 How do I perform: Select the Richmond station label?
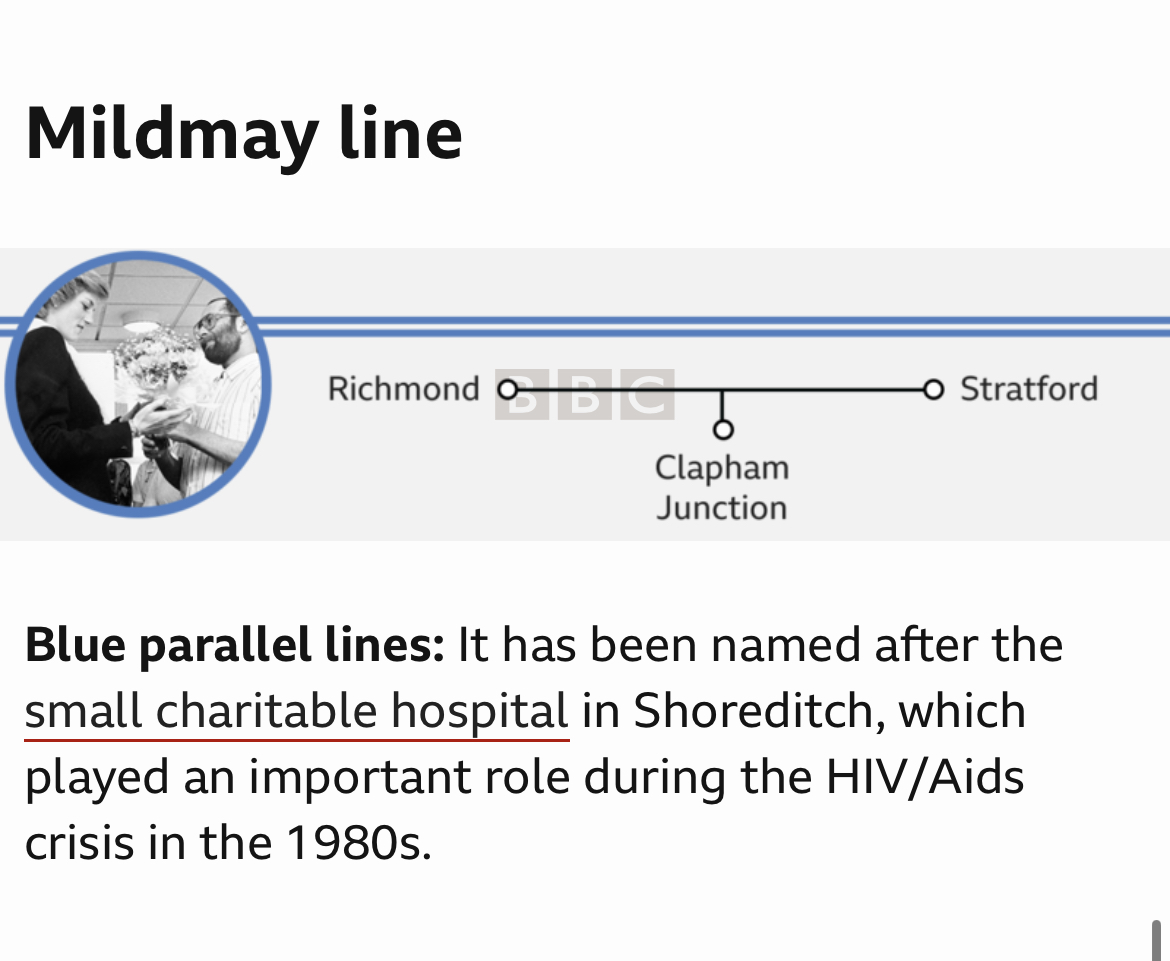pos(403,388)
